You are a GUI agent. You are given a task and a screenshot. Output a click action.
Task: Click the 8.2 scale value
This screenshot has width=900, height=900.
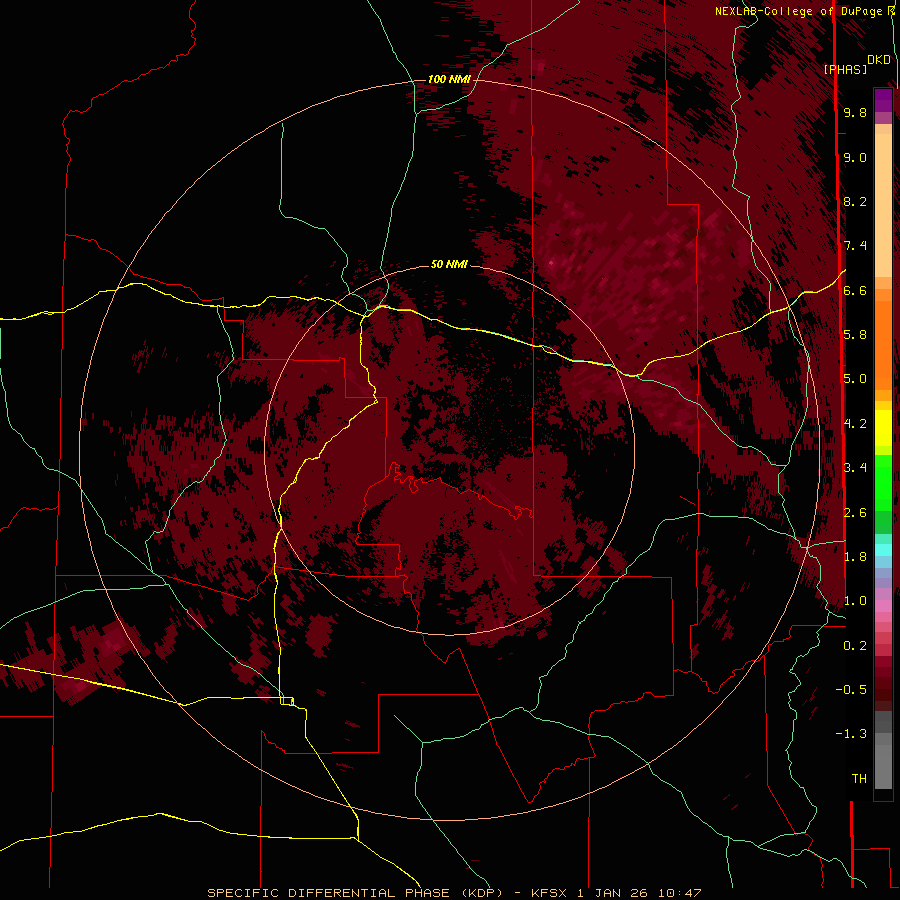(x=855, y=201)
